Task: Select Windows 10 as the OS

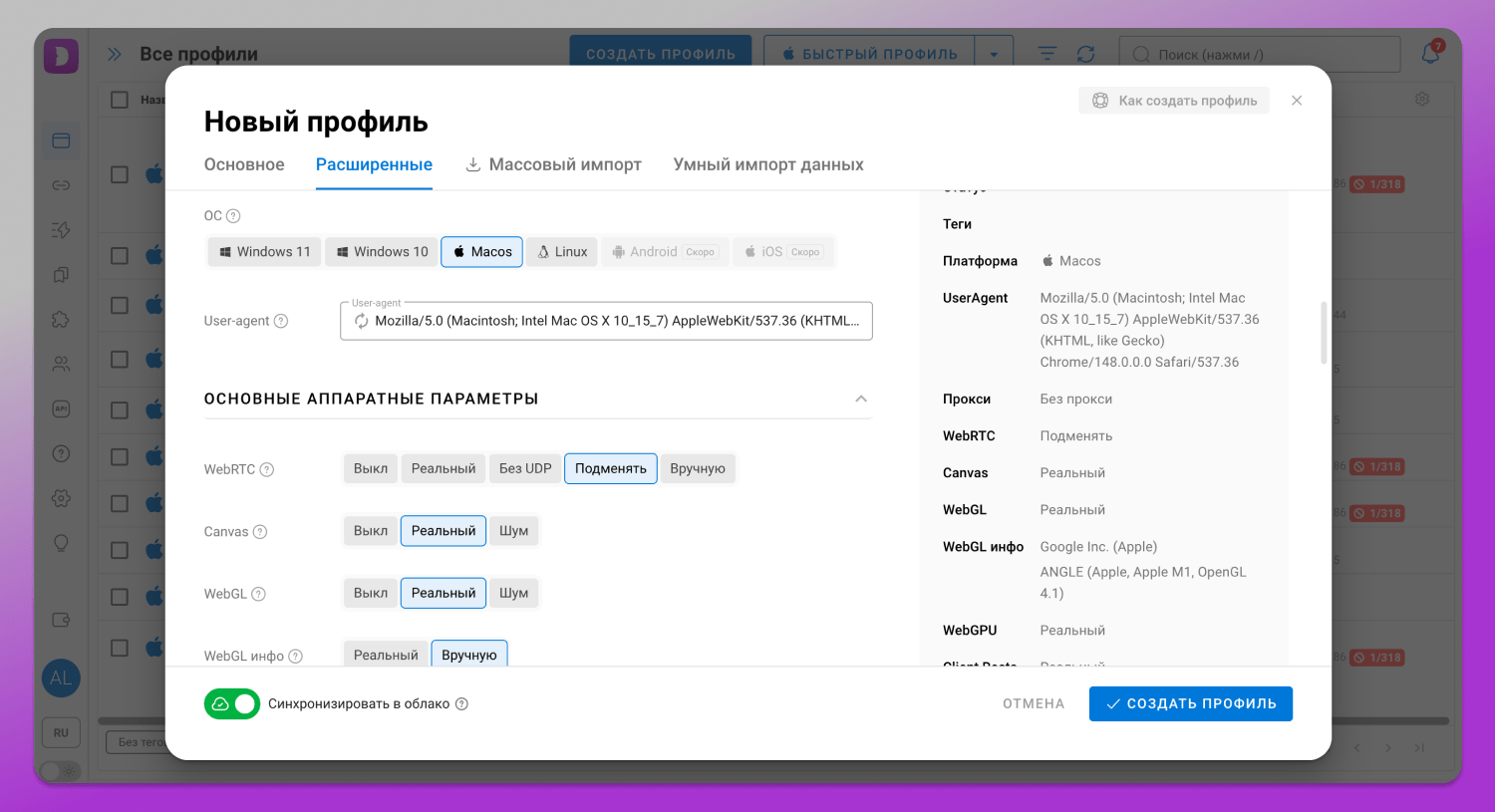Action: [x=382, y=252]
